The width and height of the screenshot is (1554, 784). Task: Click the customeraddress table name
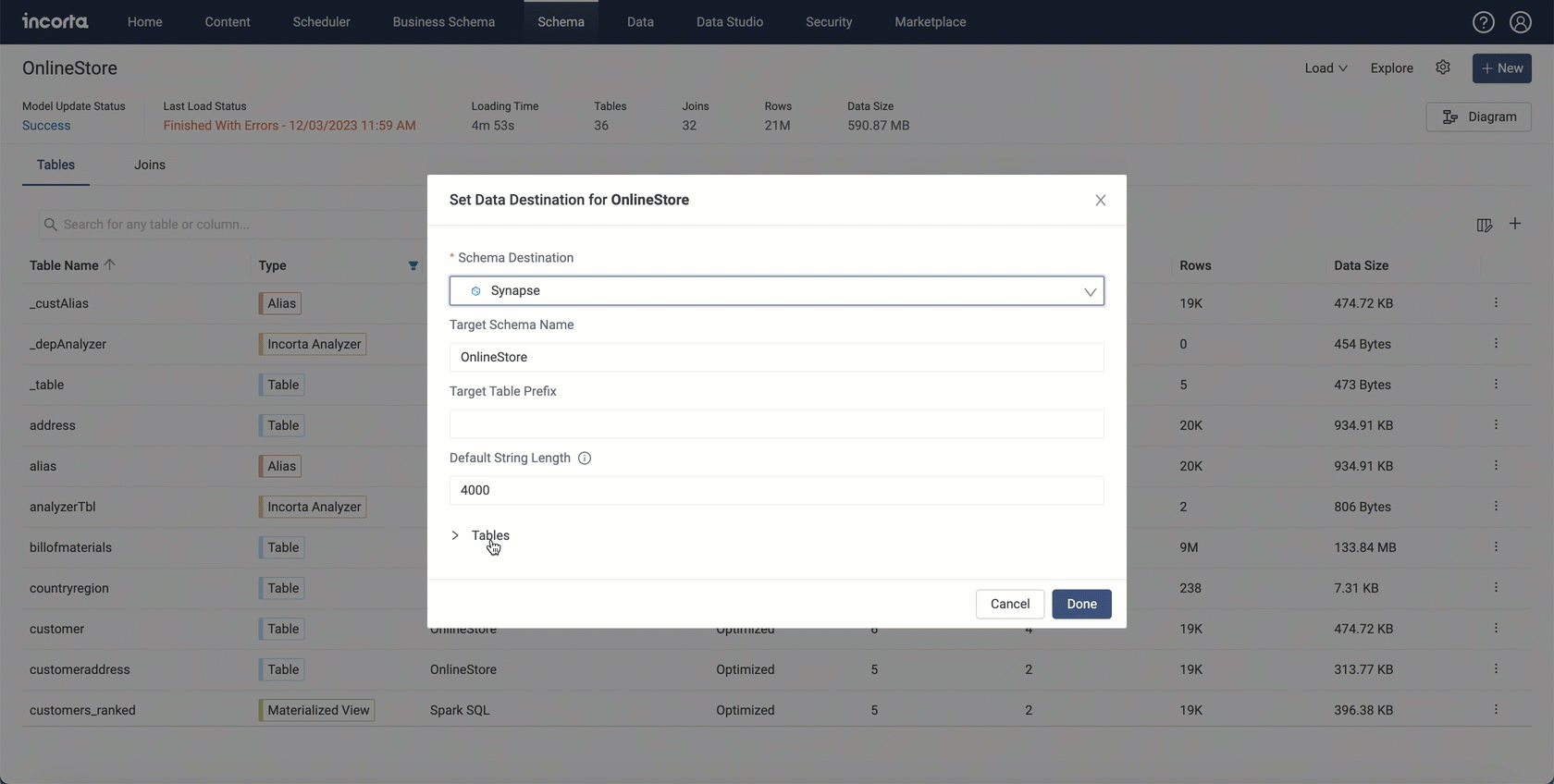click(x=80, y=669)
